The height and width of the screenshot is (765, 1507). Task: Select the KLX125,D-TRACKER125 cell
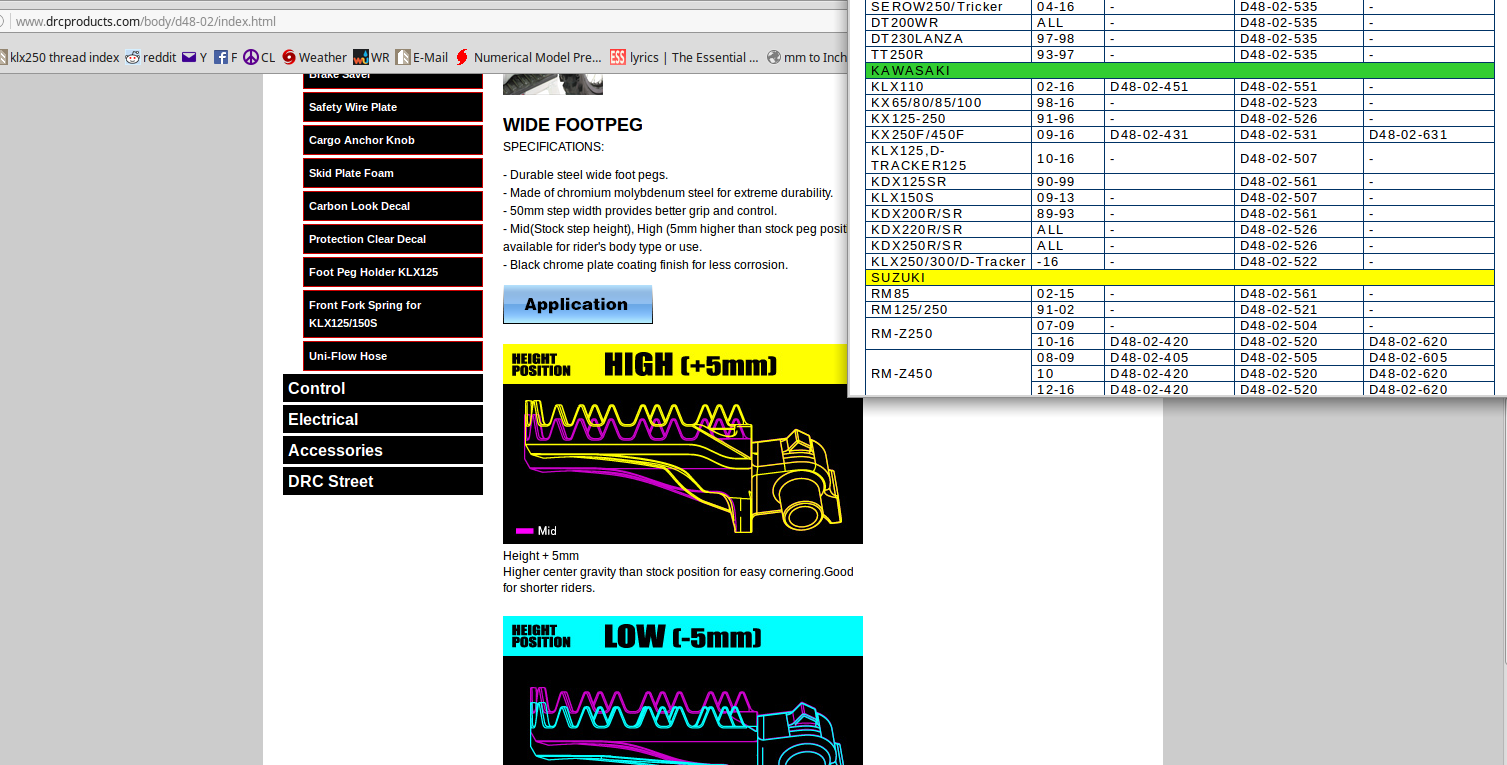click(948, 158)
